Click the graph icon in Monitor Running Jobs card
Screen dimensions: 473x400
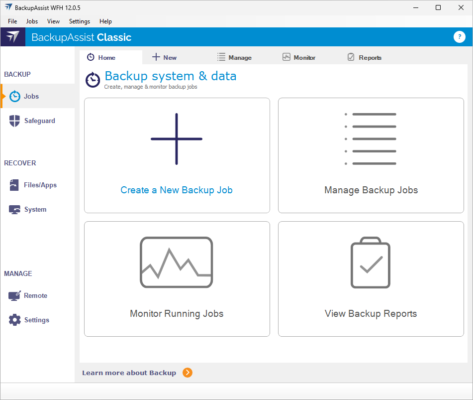click(x=176, y=262)
